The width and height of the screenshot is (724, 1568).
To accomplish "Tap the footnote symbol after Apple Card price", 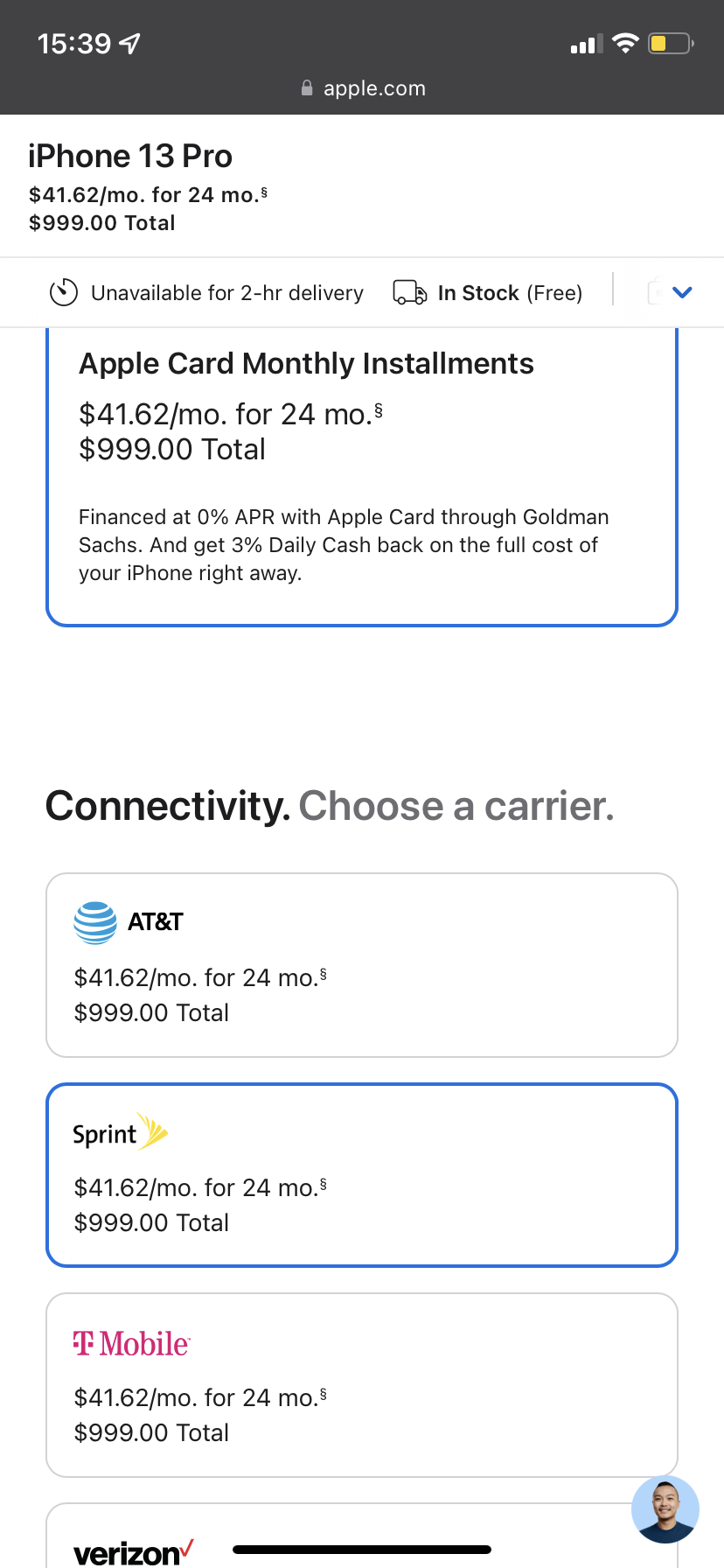I will click(x=379, y=408).
